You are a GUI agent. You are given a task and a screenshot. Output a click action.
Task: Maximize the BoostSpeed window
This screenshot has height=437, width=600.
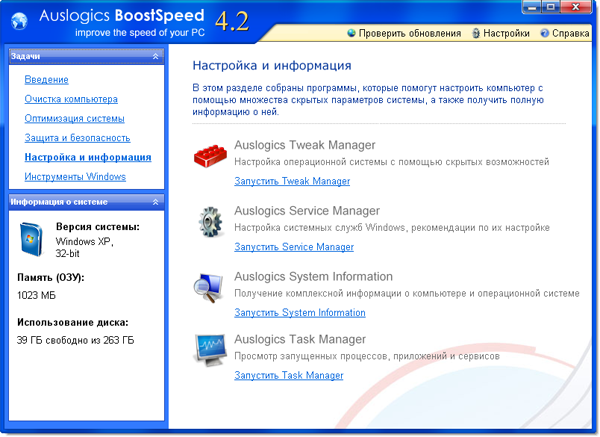click(551, 7)
